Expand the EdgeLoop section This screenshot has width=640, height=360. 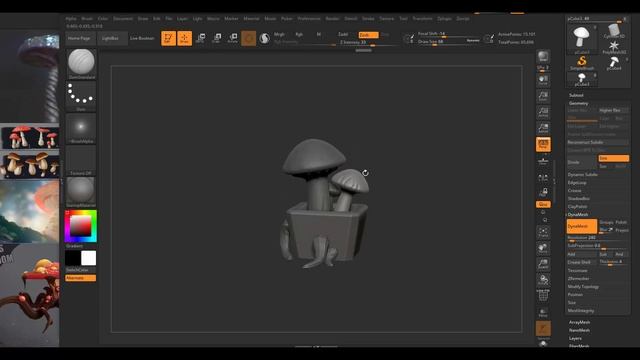pyautogui.click(x=577, y=182)
